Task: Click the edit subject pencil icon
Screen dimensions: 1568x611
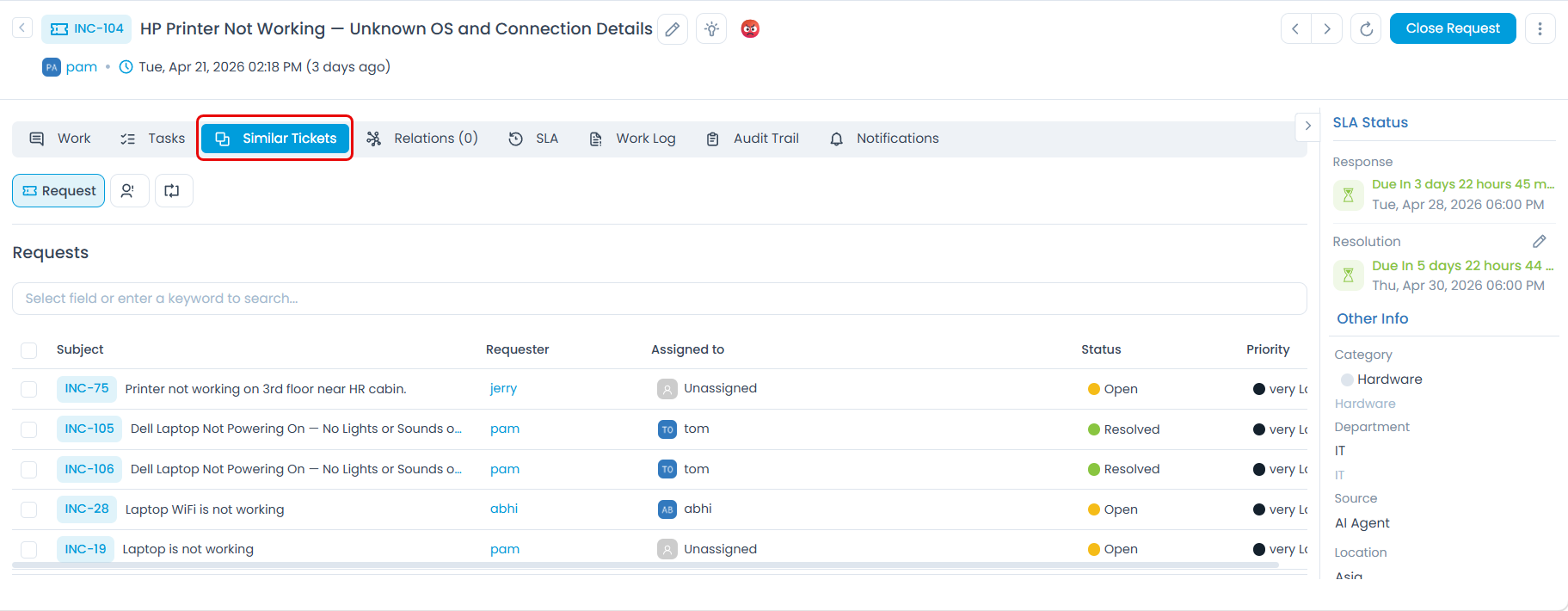Action: 673,29
